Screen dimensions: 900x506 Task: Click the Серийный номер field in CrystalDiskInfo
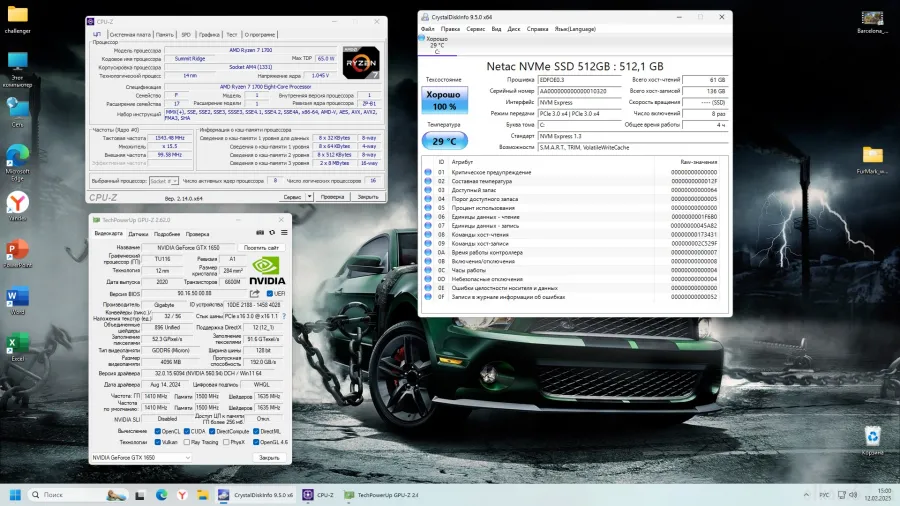(579, 91)
